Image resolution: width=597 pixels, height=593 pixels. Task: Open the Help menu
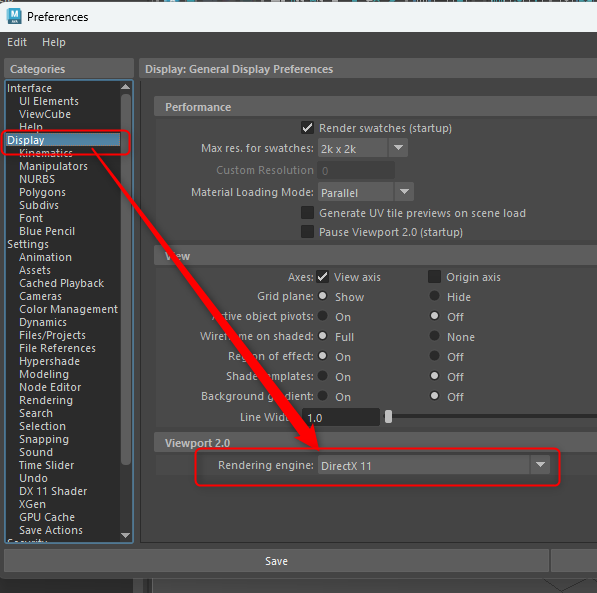click(54, 42)
